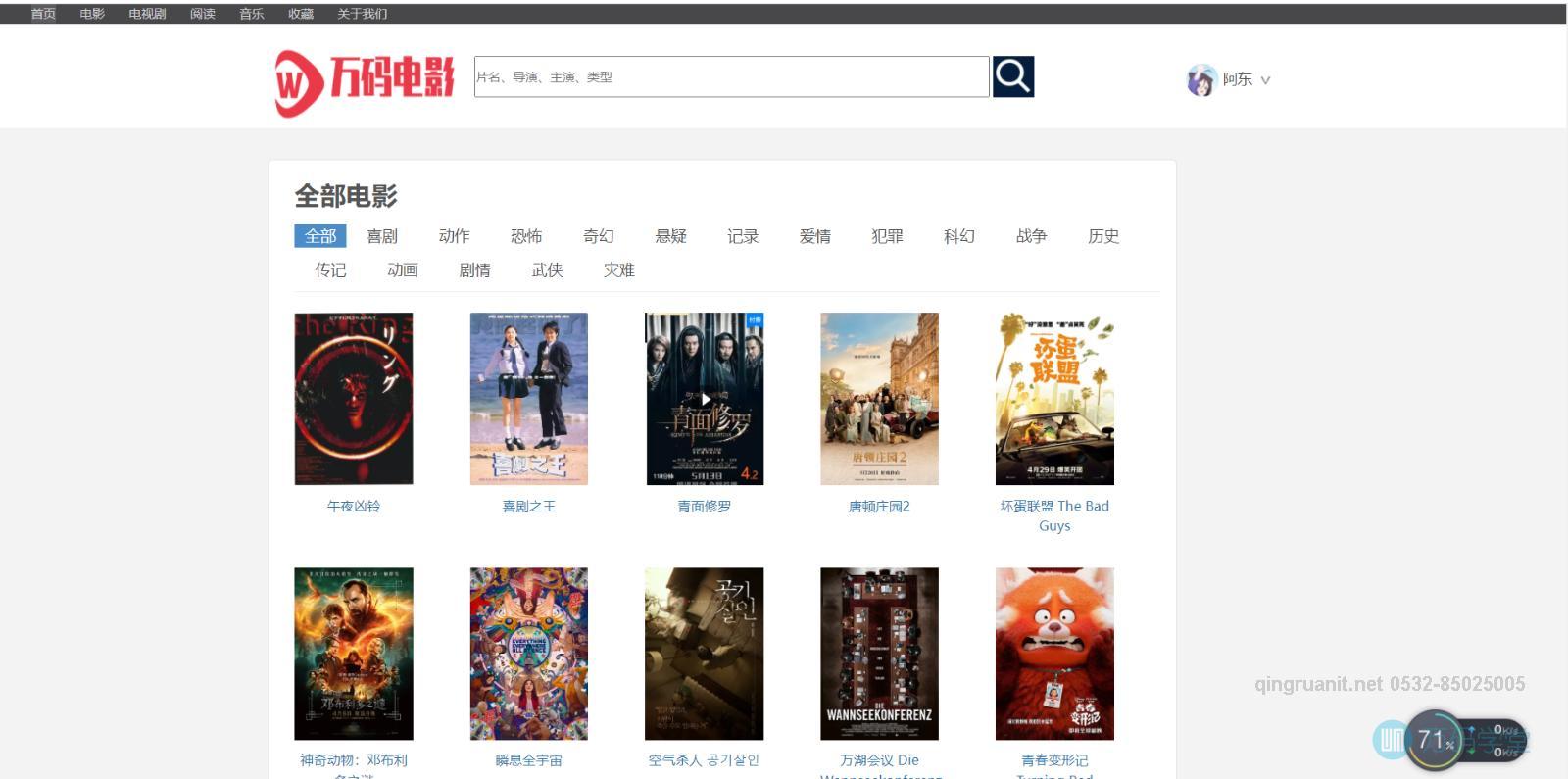Image resolution: width=1568 pixels, height=779 pixels.
Task: Click the 唐顿庄园2 title link
Action: tap(879, 507)
